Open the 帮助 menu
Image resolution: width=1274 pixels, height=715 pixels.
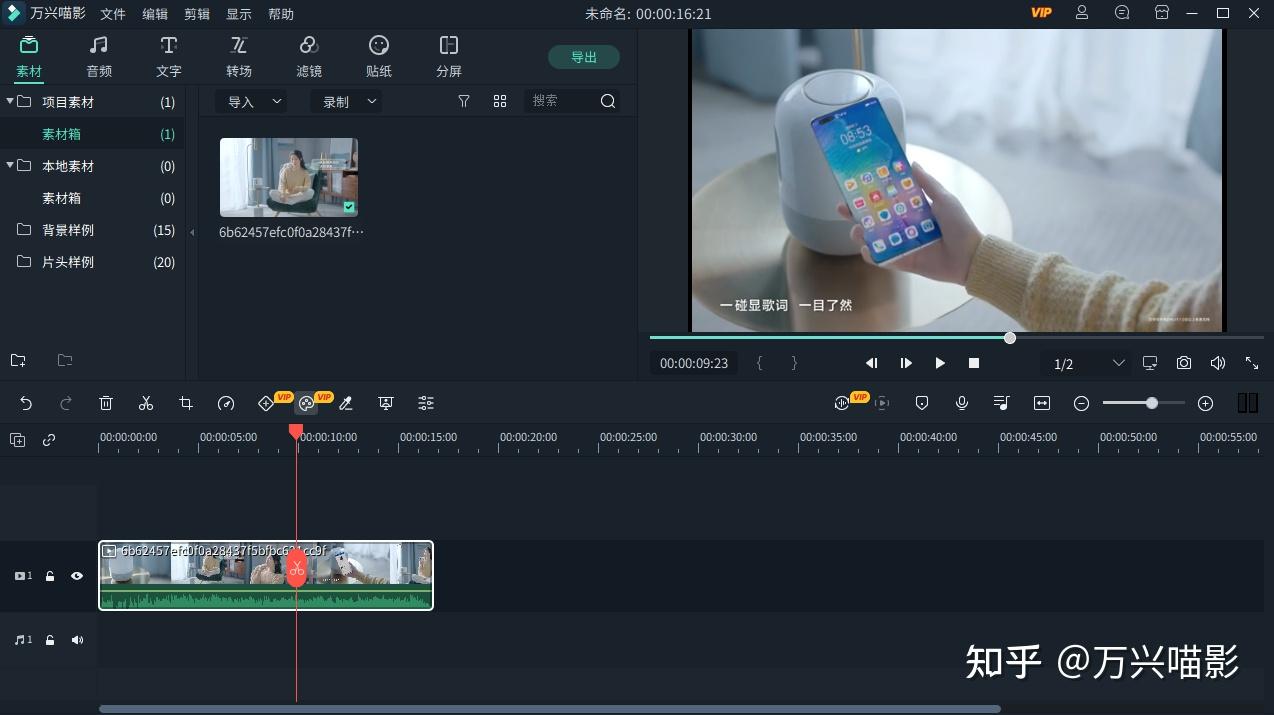point(281,14)
